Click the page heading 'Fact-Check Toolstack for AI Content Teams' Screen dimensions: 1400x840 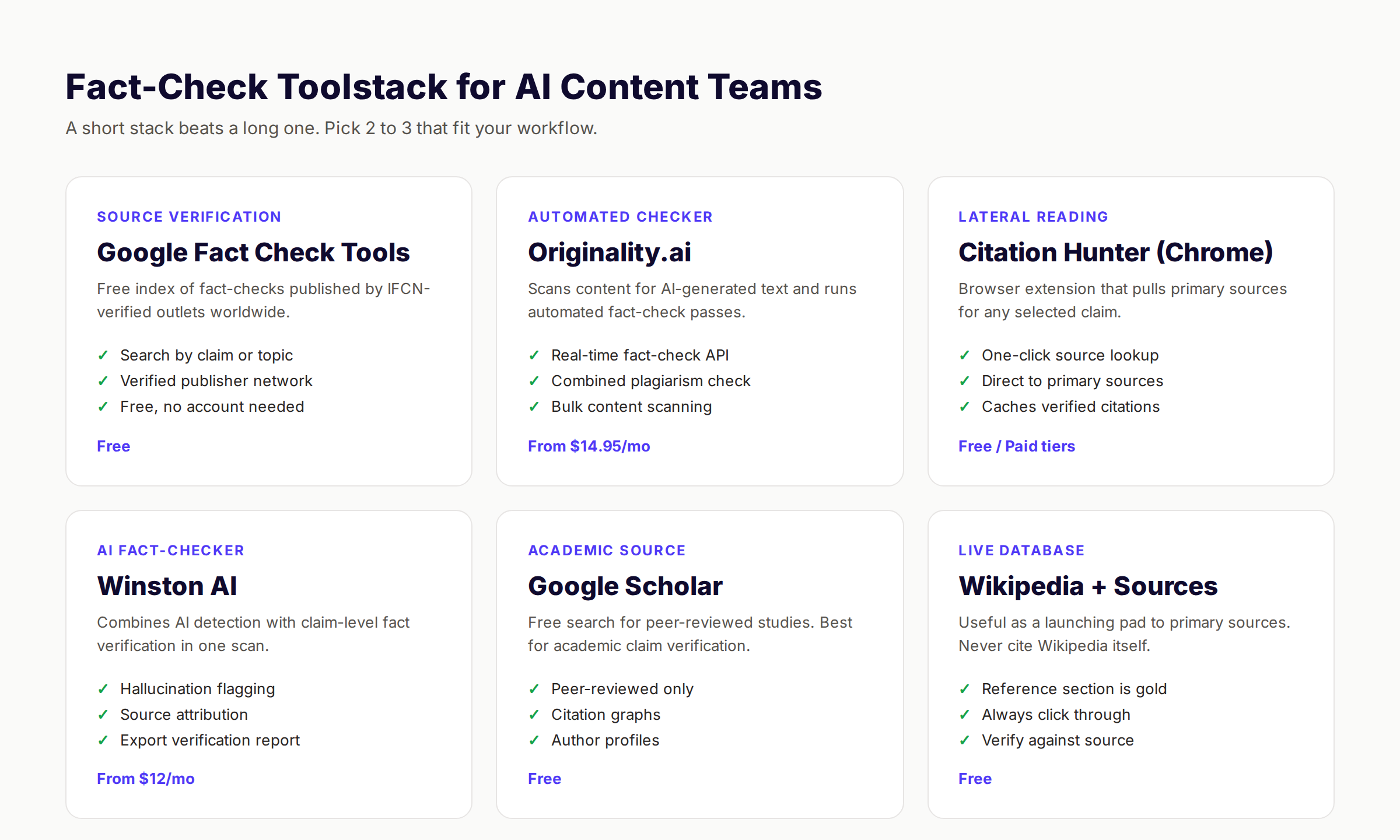(444, 87)
